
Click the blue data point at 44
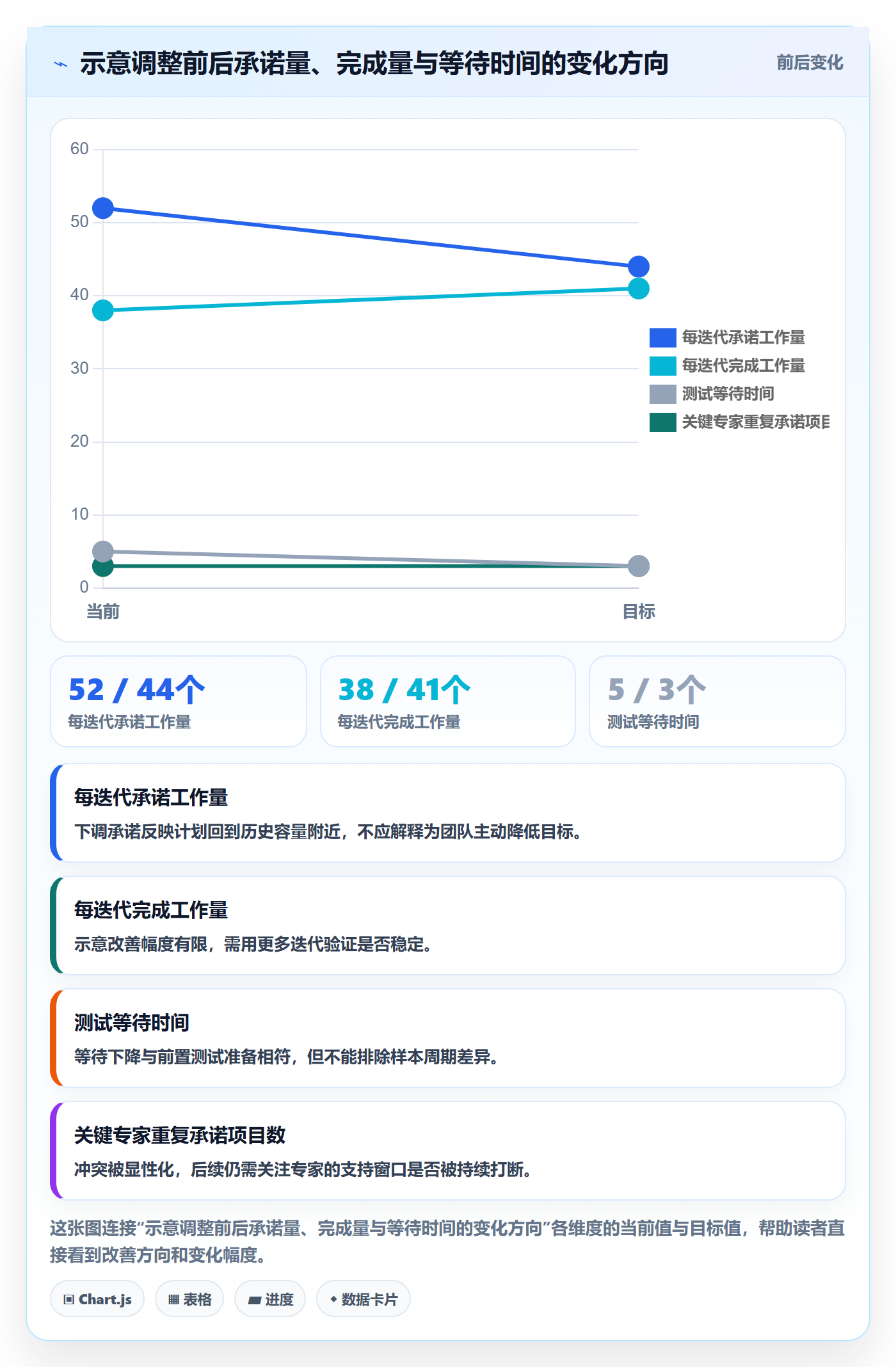point(639,266)
